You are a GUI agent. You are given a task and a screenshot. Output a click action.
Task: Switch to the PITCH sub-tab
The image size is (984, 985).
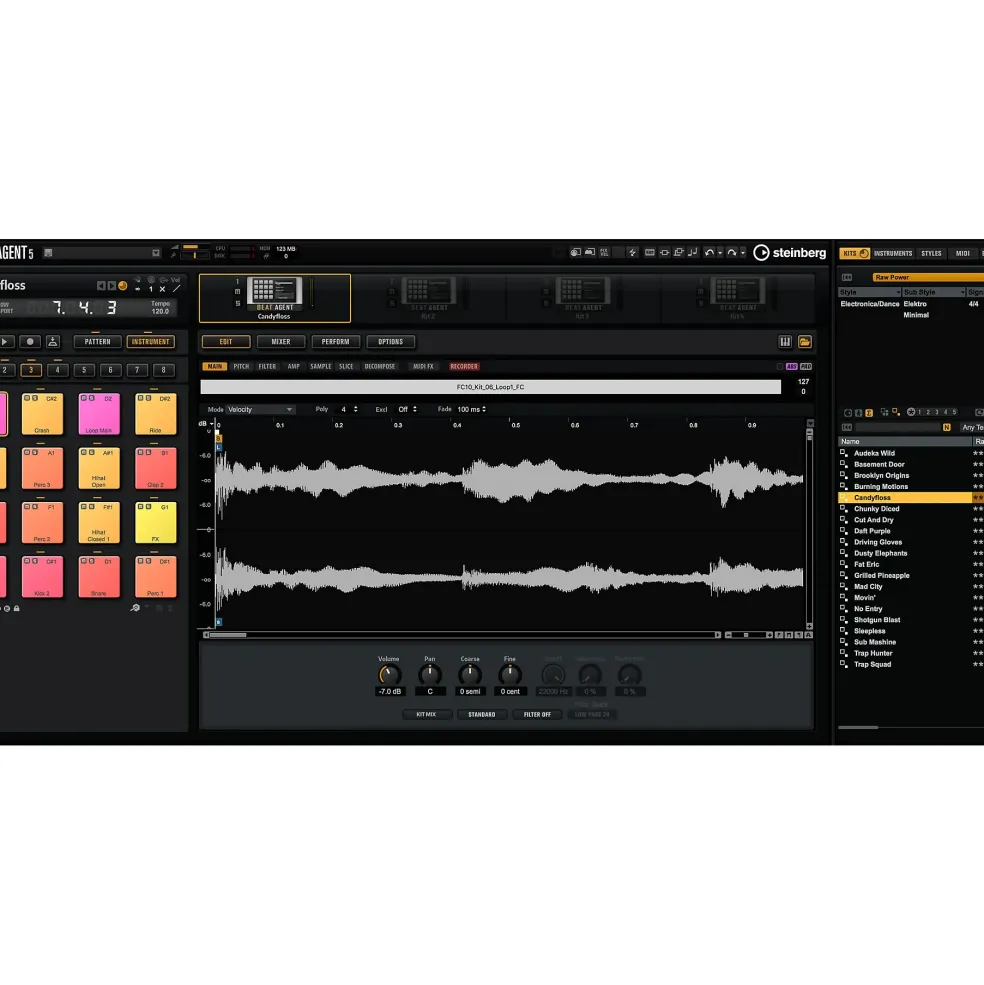(x=241, y=366)
